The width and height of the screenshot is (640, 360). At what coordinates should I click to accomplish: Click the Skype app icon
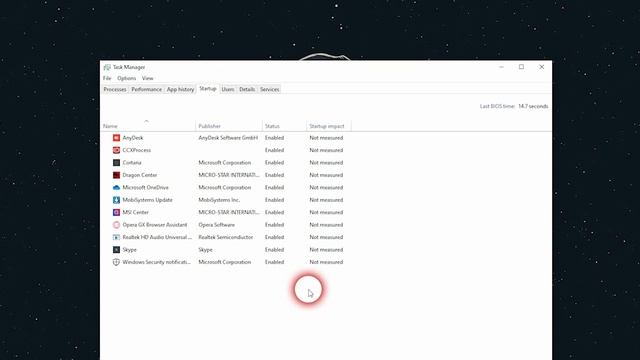[116, 250]
